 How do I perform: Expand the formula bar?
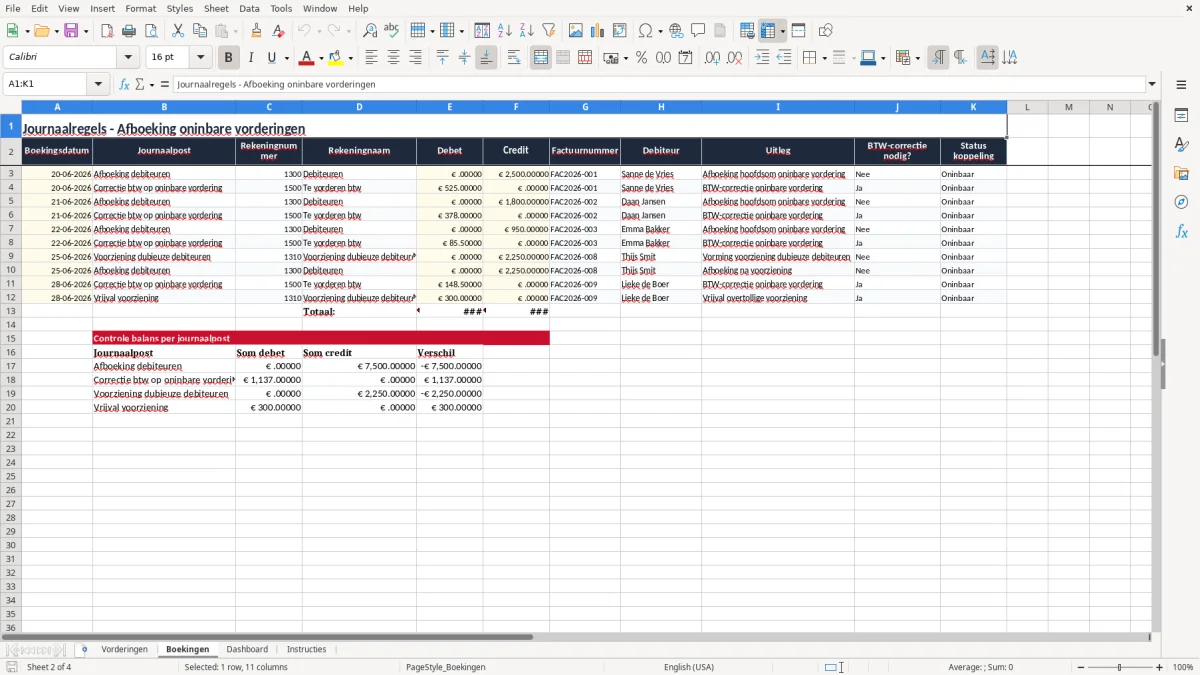pos(1153,84)
